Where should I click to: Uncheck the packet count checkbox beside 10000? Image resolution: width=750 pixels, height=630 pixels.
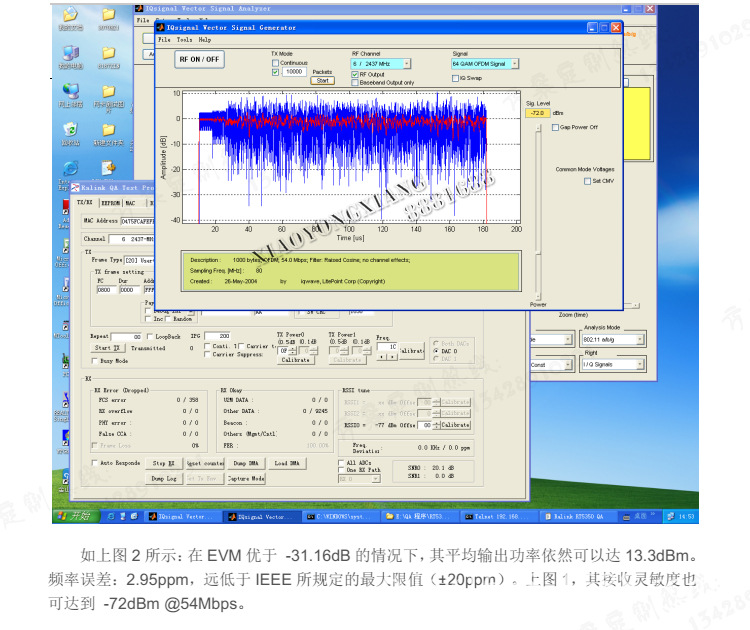point(276,72)
